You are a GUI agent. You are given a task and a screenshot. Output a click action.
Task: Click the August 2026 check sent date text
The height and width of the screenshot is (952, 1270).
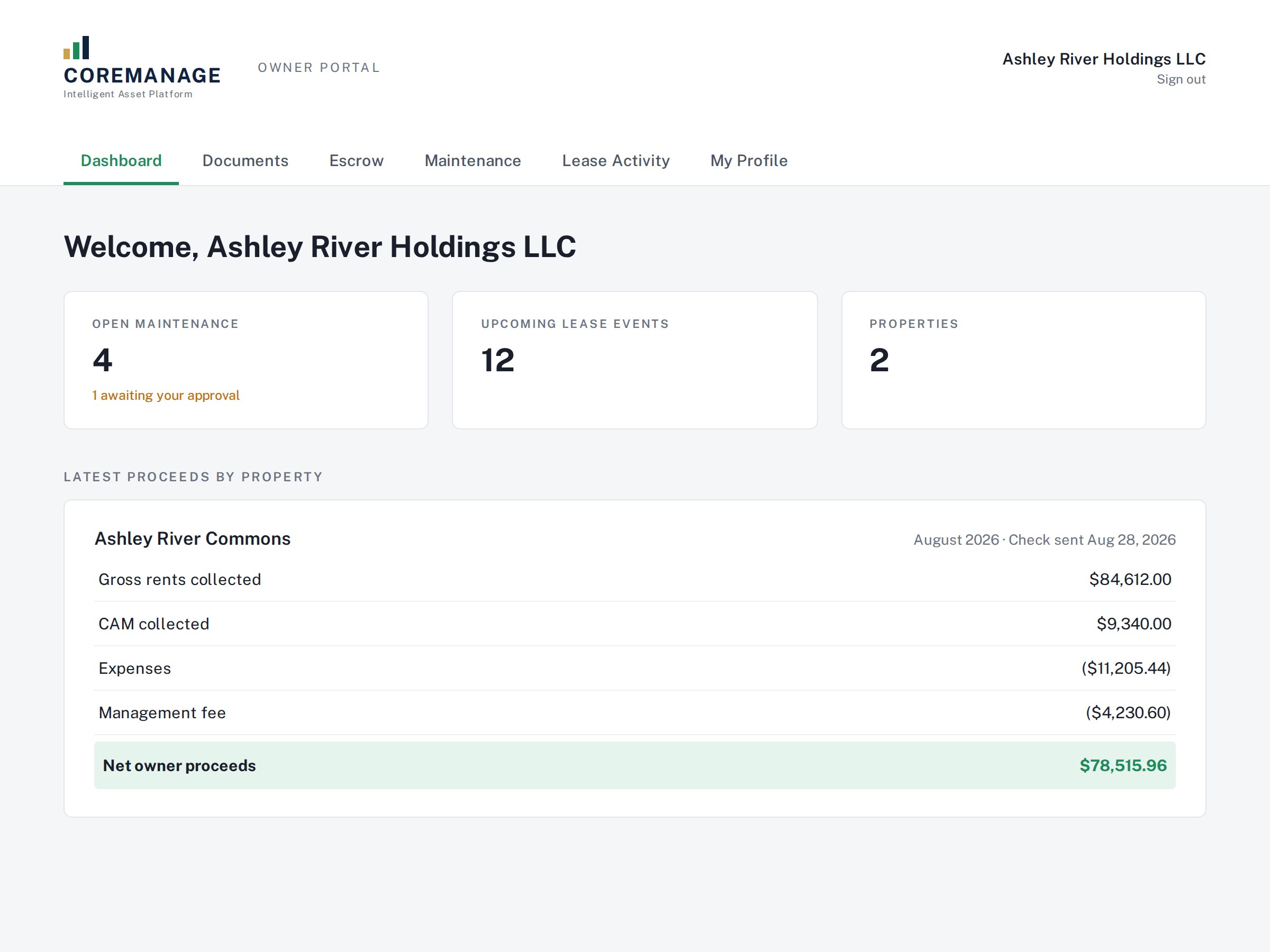pos(1045,540)
